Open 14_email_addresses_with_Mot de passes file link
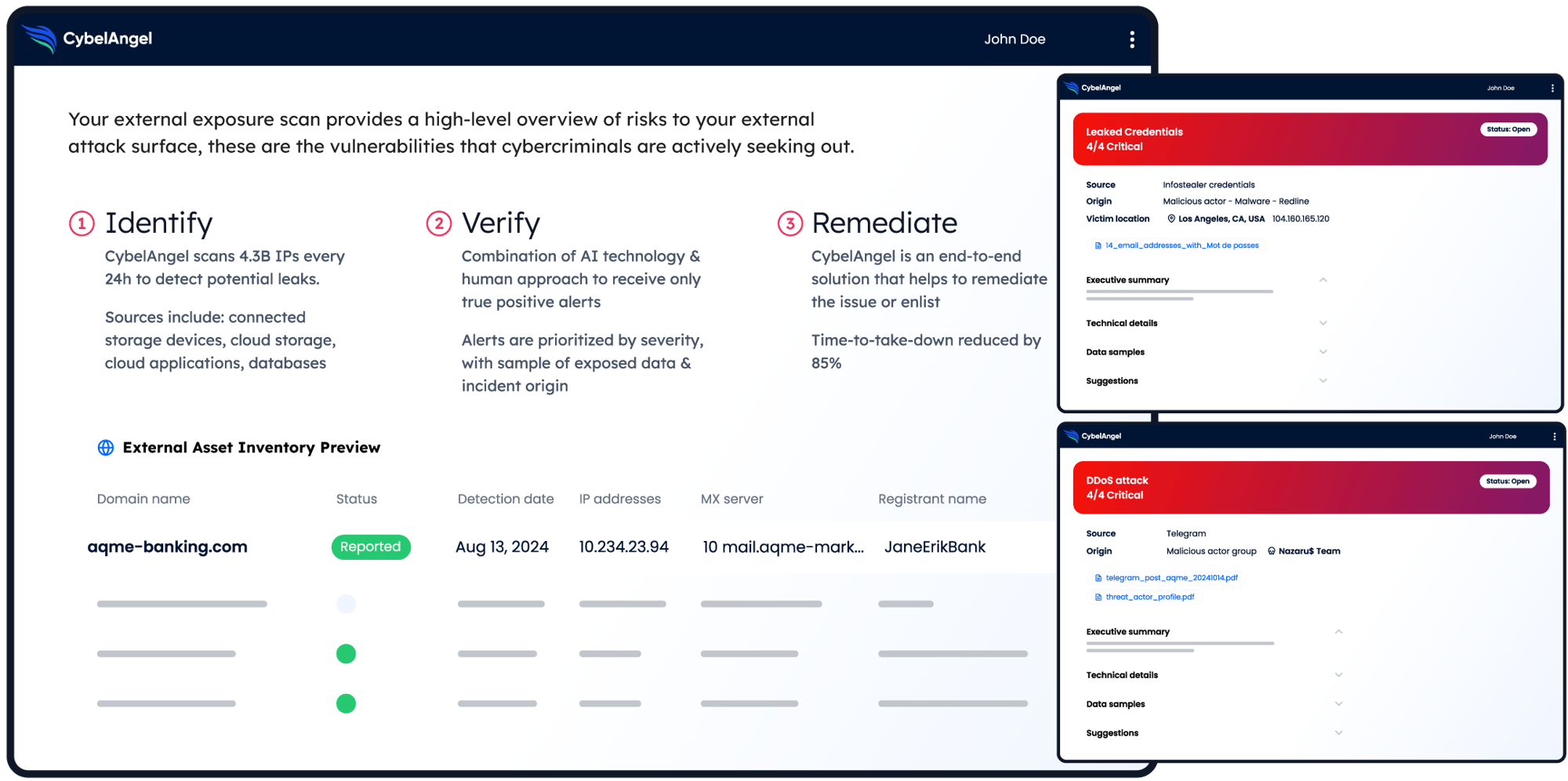 point(1181,245)
